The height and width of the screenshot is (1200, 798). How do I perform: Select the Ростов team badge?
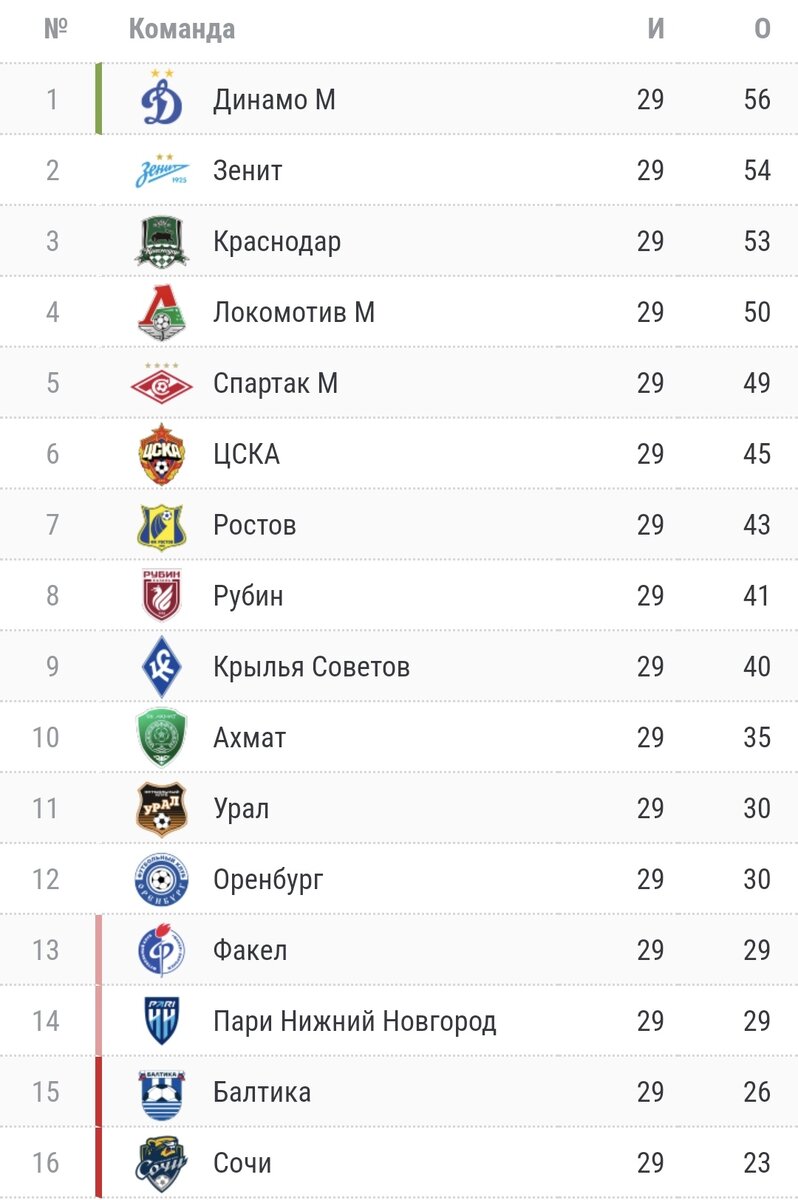coord(161,525)
